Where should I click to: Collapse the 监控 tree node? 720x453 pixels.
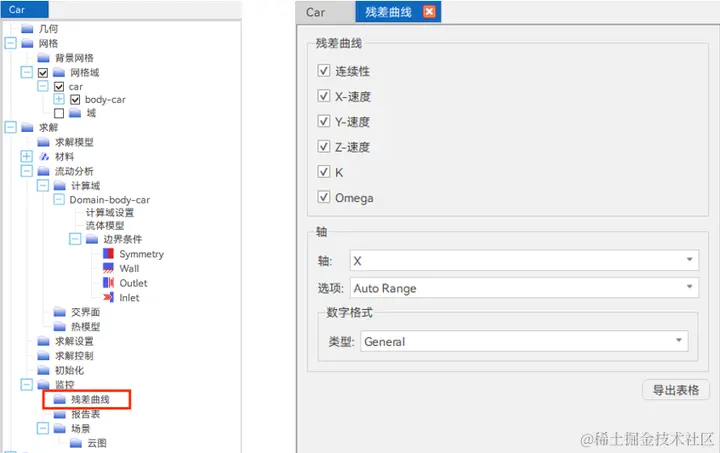27,384
